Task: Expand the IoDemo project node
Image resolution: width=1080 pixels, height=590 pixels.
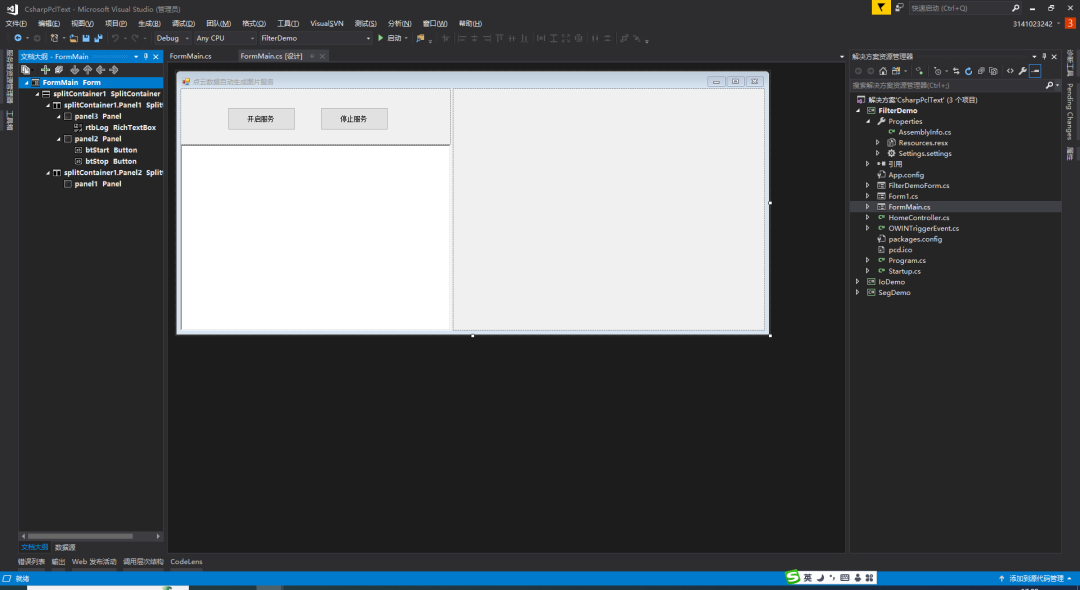Action: [857, 282]
